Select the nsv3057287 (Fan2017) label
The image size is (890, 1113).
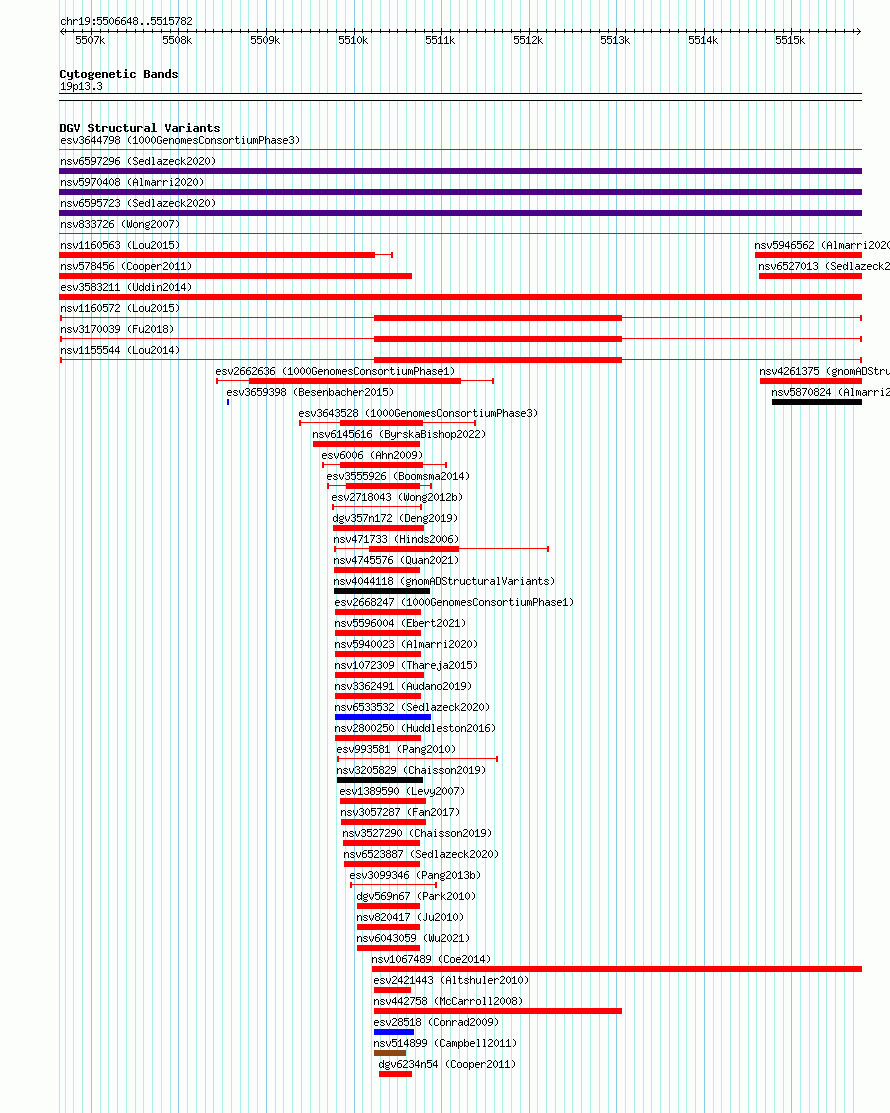400,812
